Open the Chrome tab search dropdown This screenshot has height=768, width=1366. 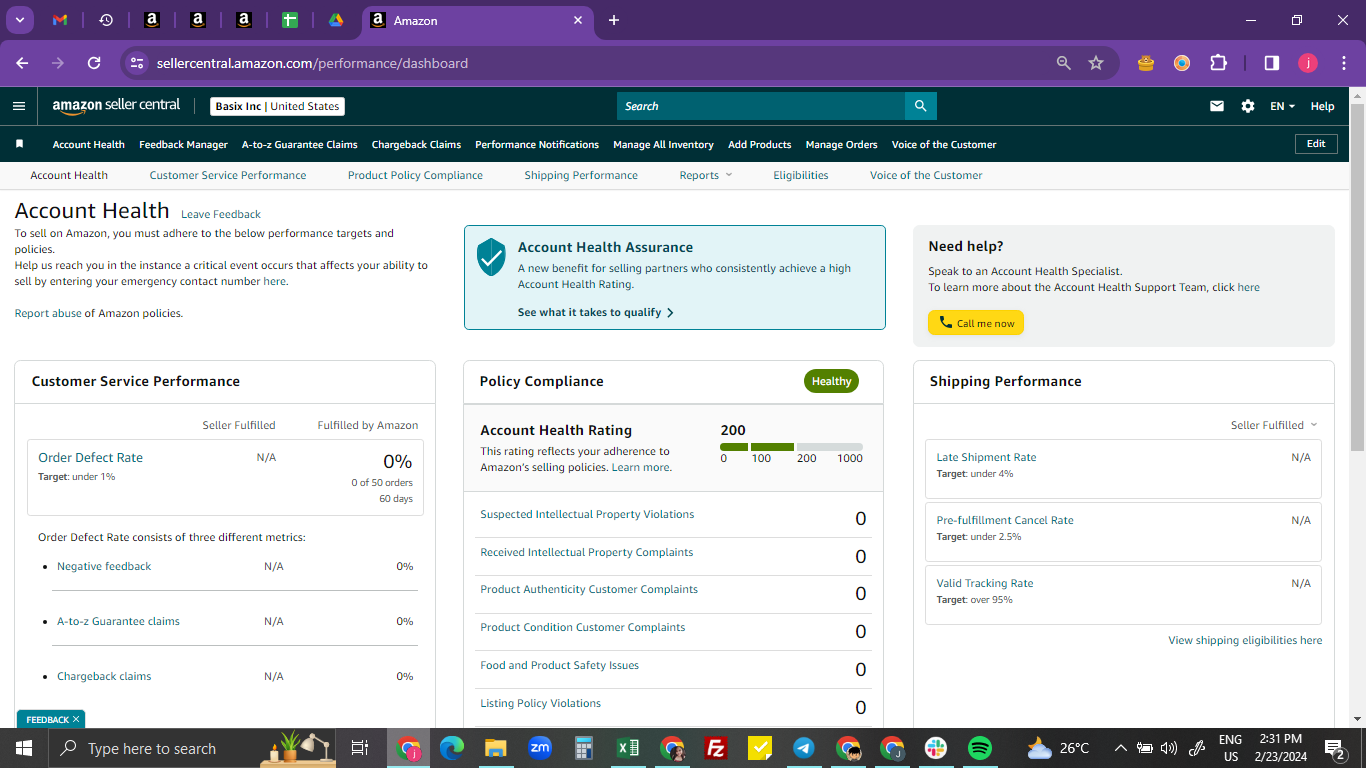click(19, 20)
